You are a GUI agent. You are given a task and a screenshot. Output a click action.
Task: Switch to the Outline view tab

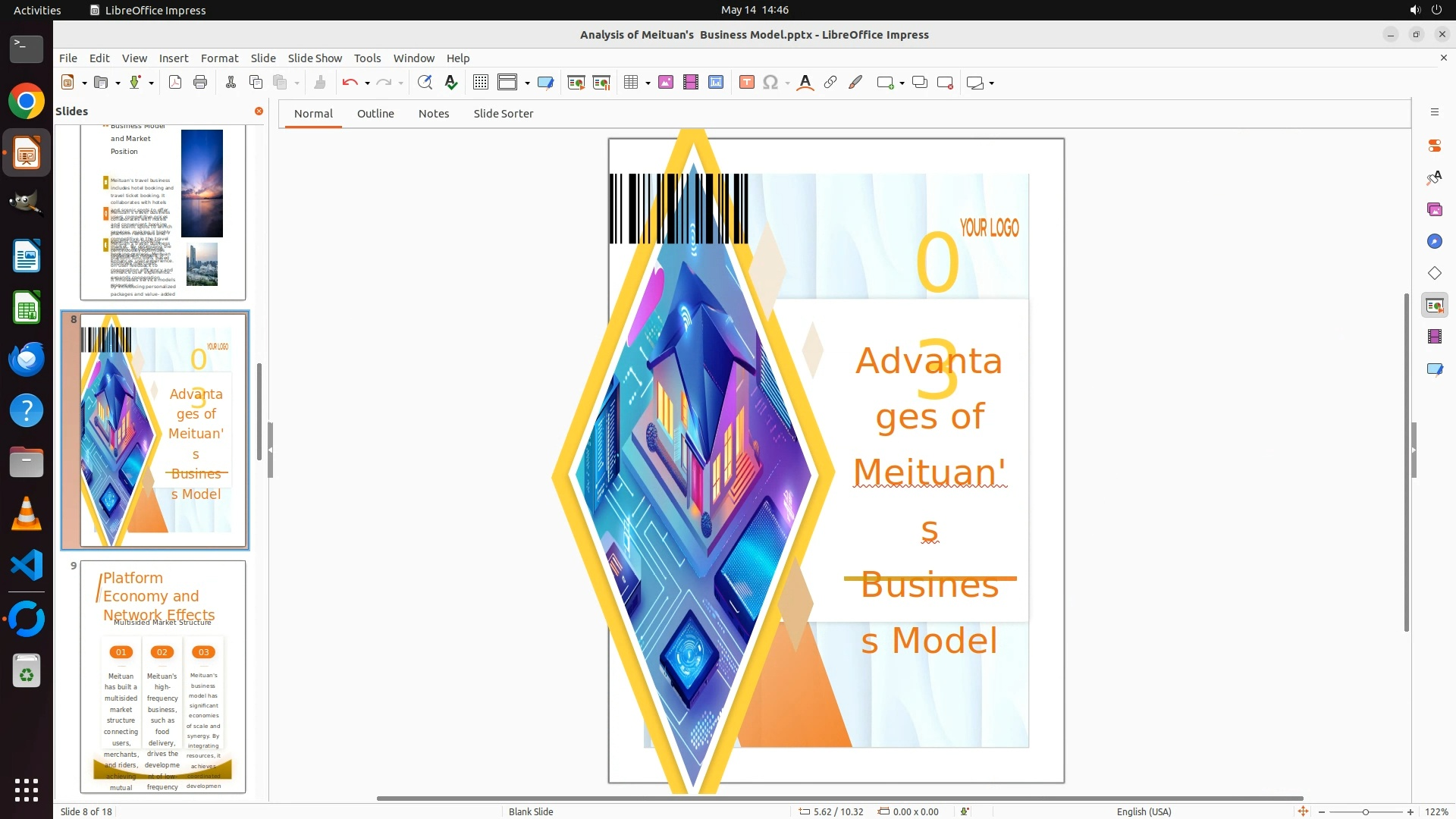(375, 114)
